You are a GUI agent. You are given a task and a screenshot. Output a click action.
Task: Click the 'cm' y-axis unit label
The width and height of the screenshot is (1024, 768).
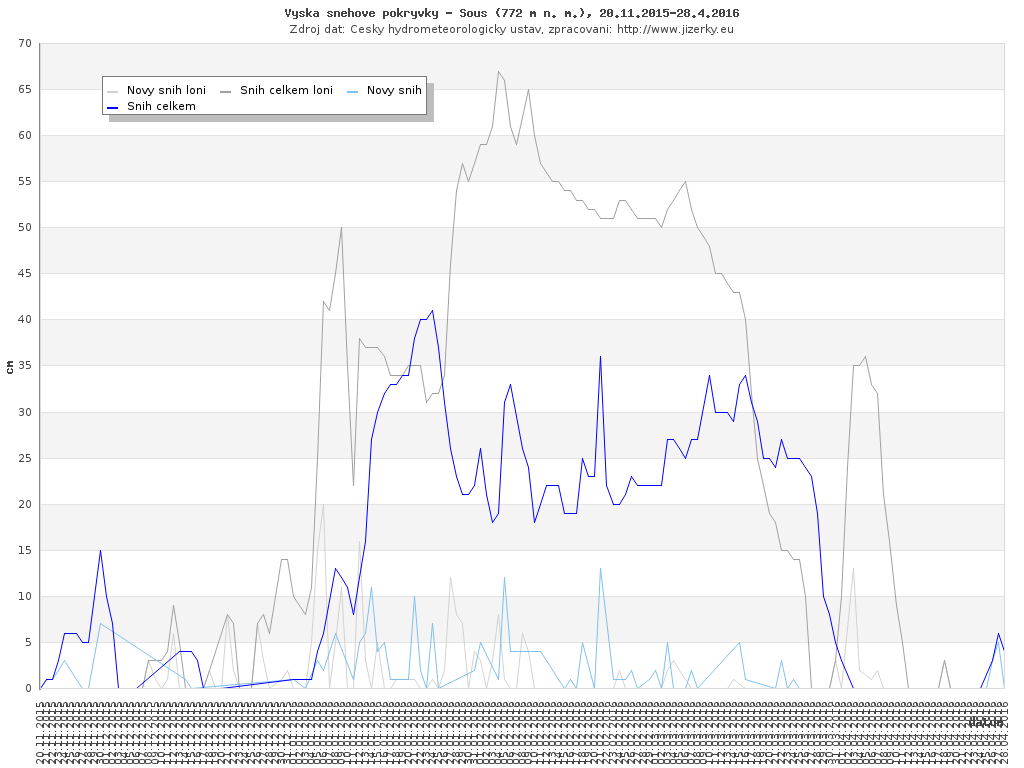click(x=10, y=367)
